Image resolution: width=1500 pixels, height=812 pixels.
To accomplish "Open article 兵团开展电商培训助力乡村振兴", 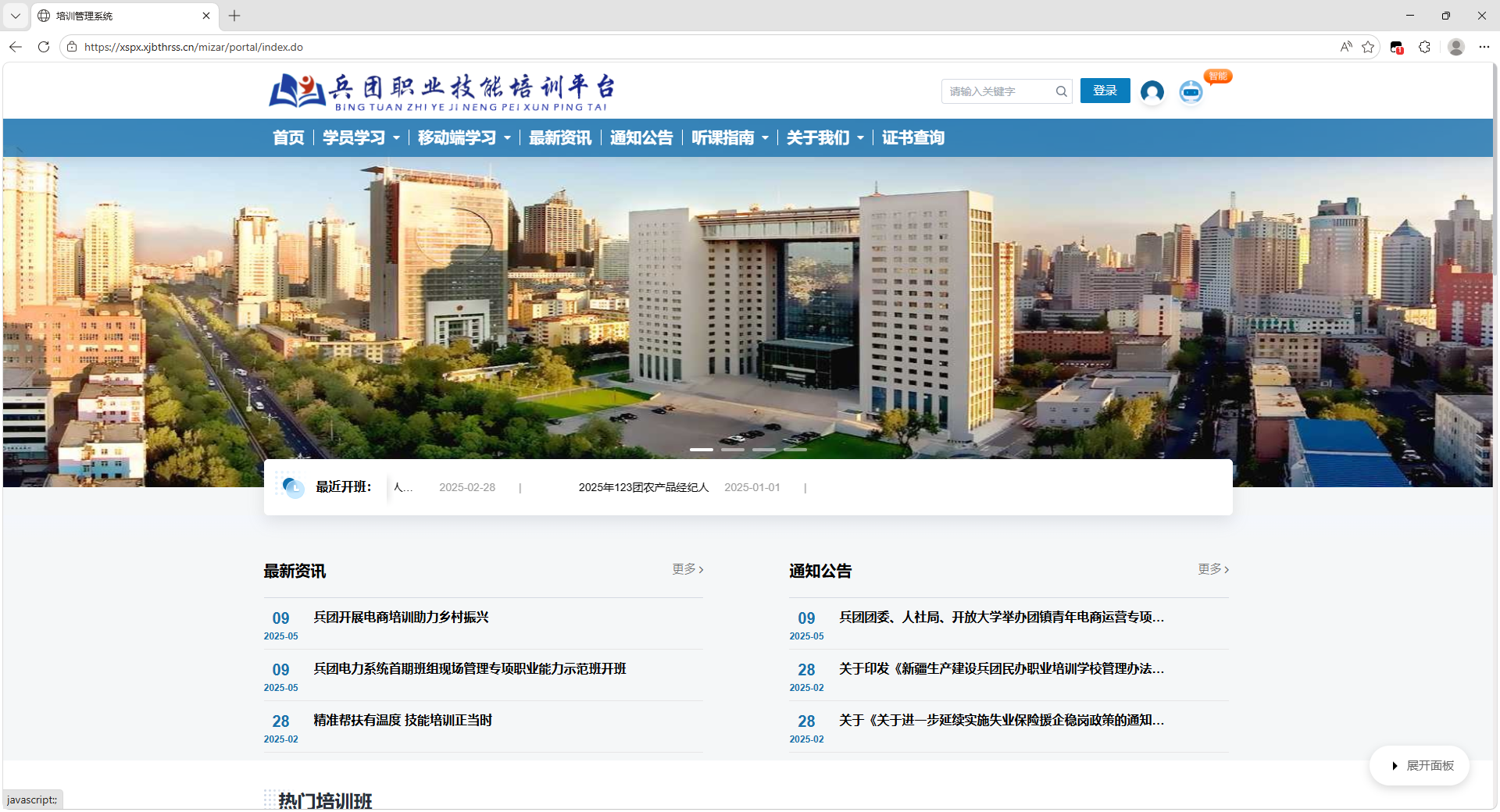I will [401, 617].
